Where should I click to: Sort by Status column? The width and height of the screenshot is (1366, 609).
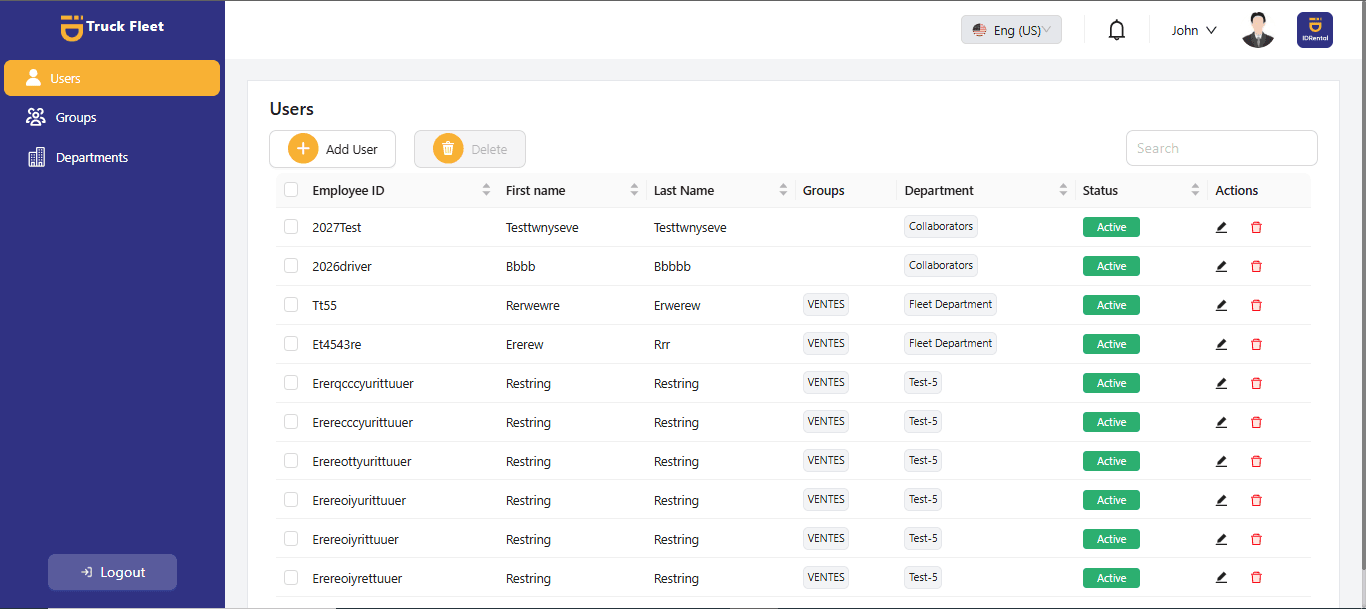1195,190
